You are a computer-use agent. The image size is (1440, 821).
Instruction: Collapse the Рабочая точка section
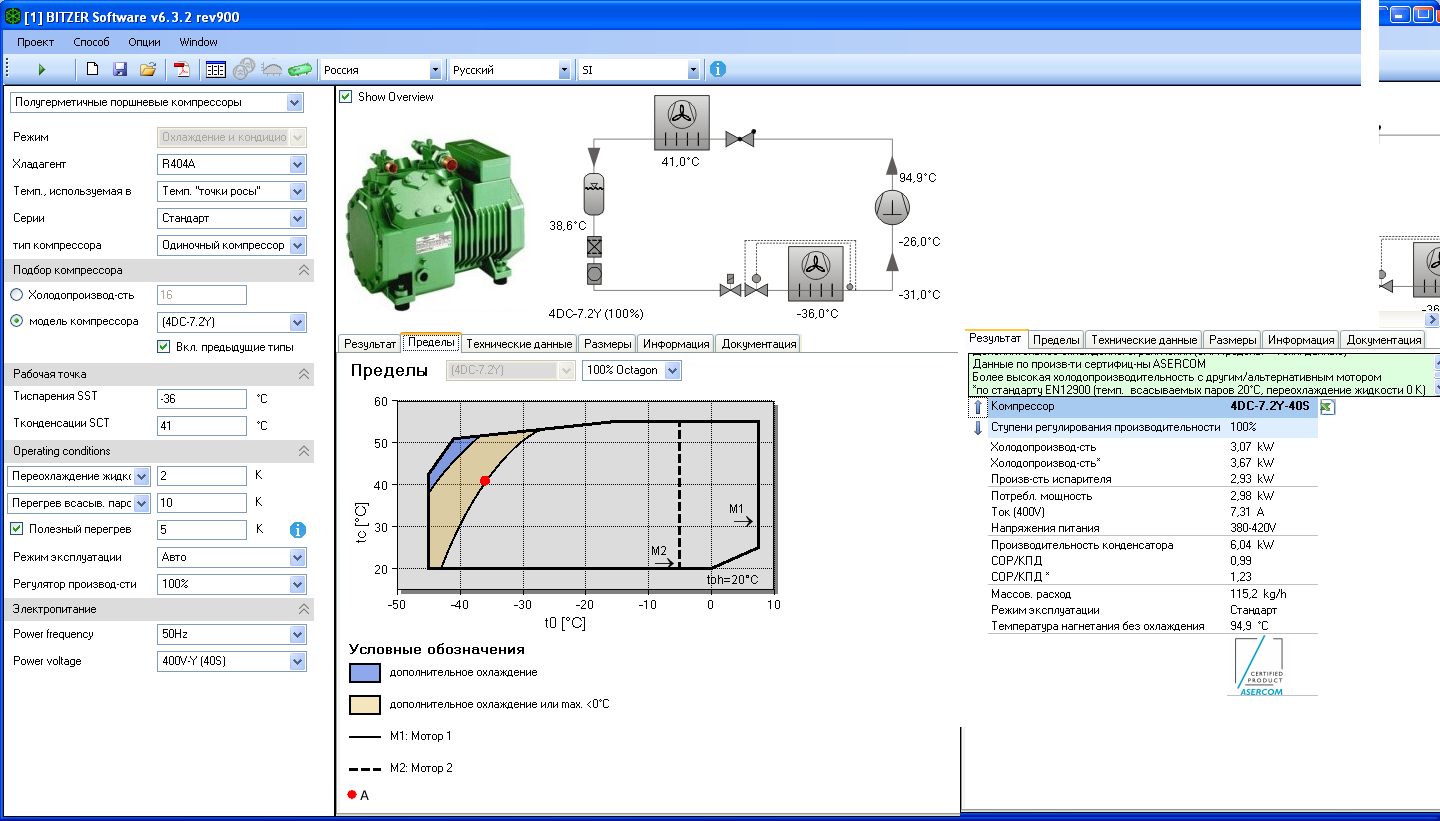pos(304,374)
